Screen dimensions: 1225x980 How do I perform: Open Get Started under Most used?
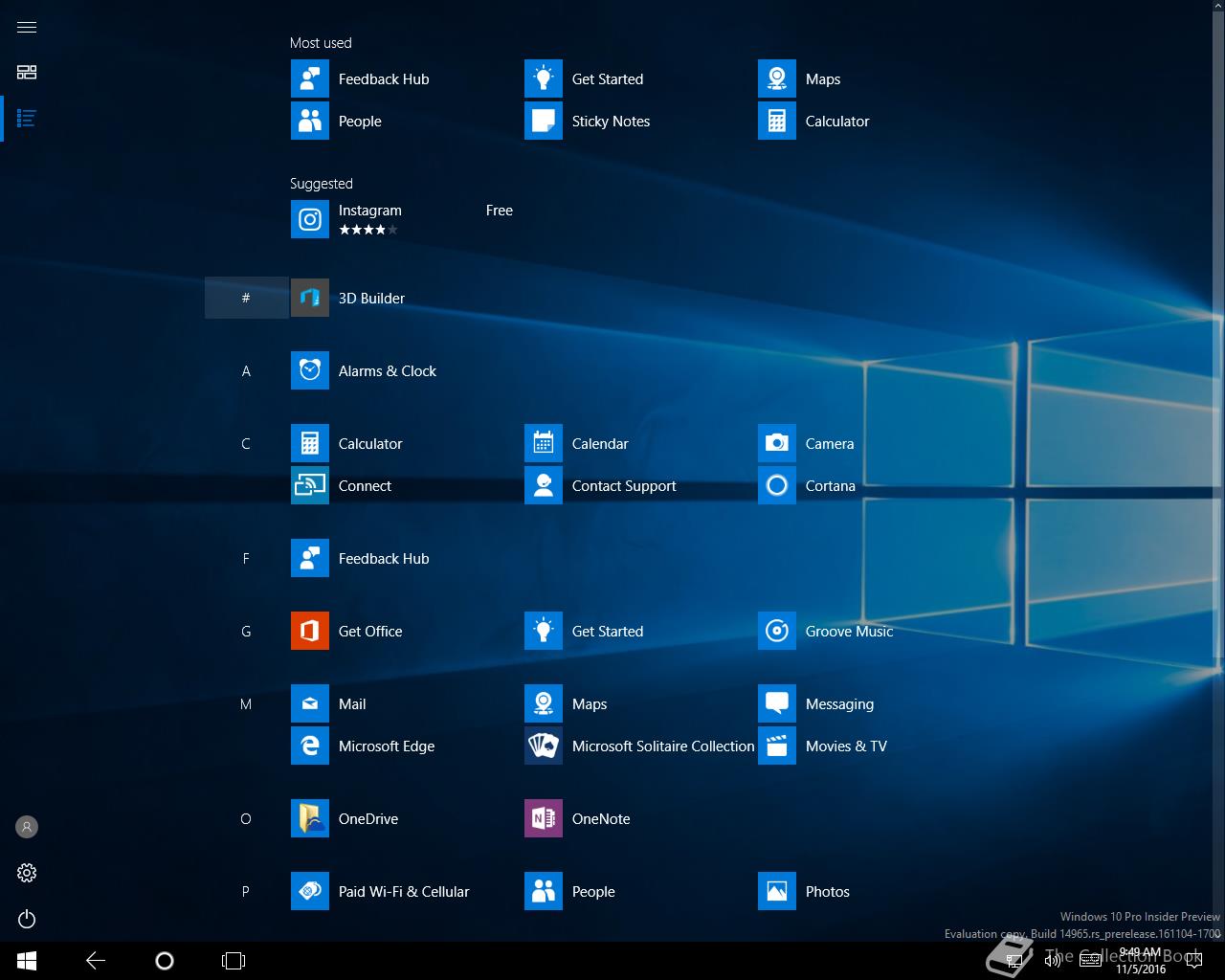[639, 78]
